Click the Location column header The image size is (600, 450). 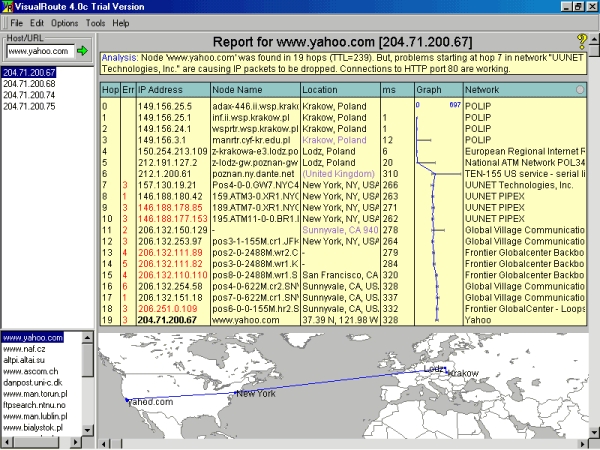pyautogui.click(x=340, y=90)
